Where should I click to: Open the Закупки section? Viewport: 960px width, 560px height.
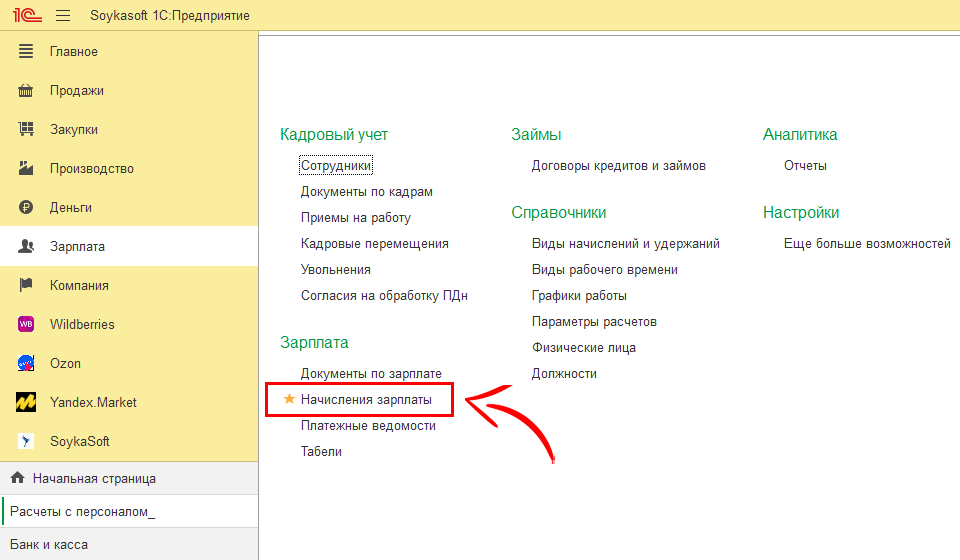pyautogui.click(x=129, y=129)
